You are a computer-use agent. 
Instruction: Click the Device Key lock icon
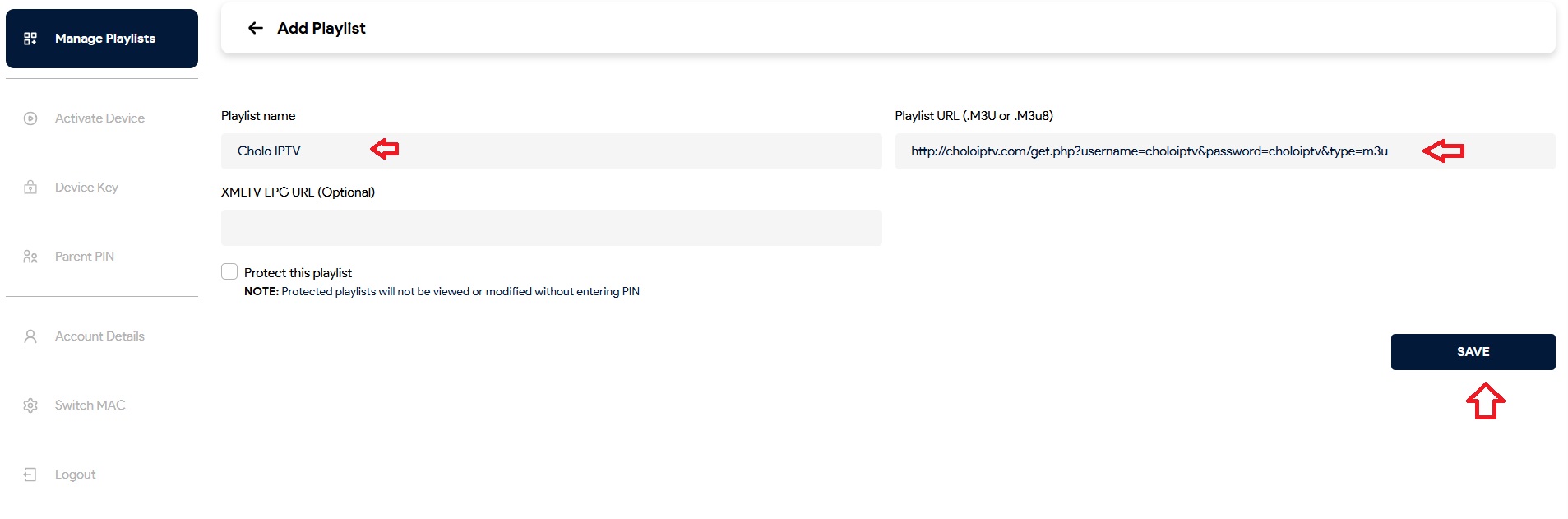tap(30, 188)
